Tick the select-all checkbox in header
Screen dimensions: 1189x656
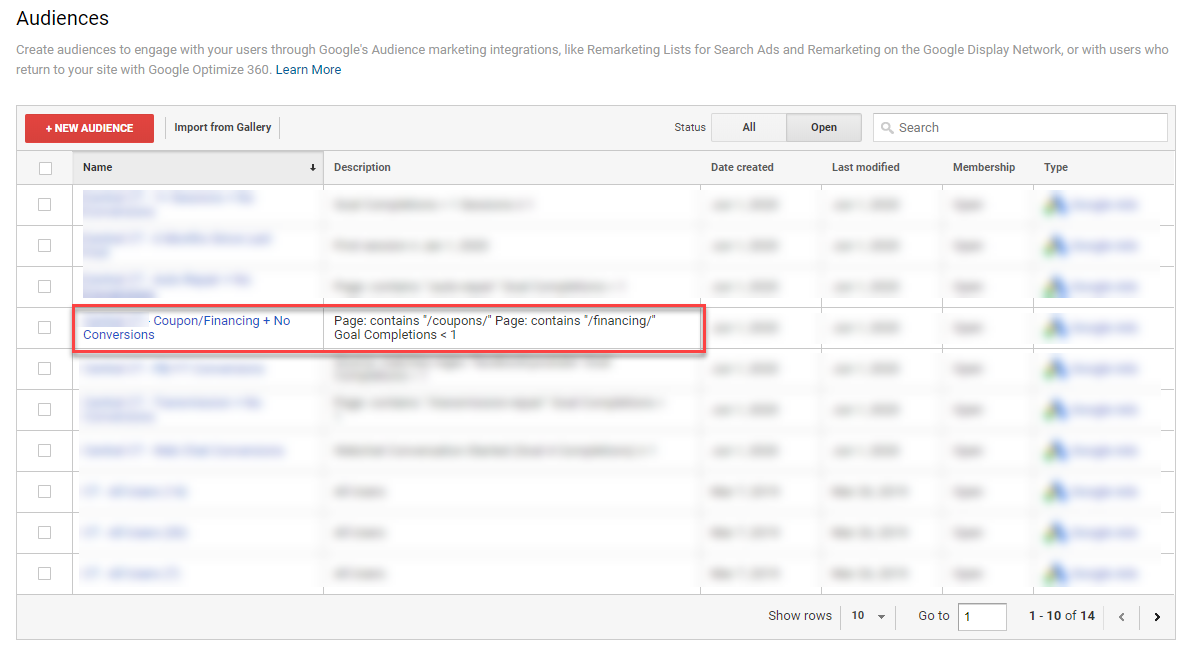pos(45,168)
